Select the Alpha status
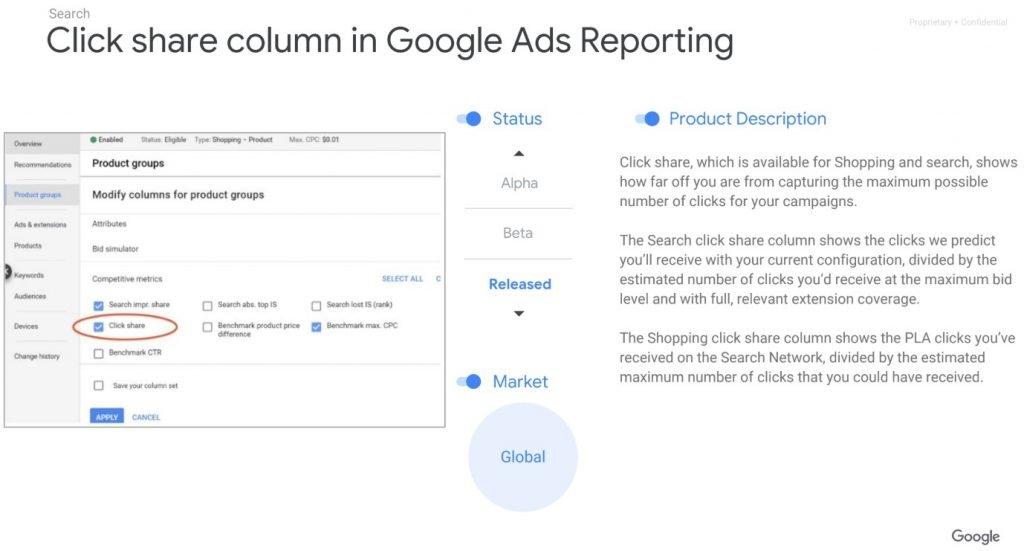 pyautogui.click(x=519, y=183)
